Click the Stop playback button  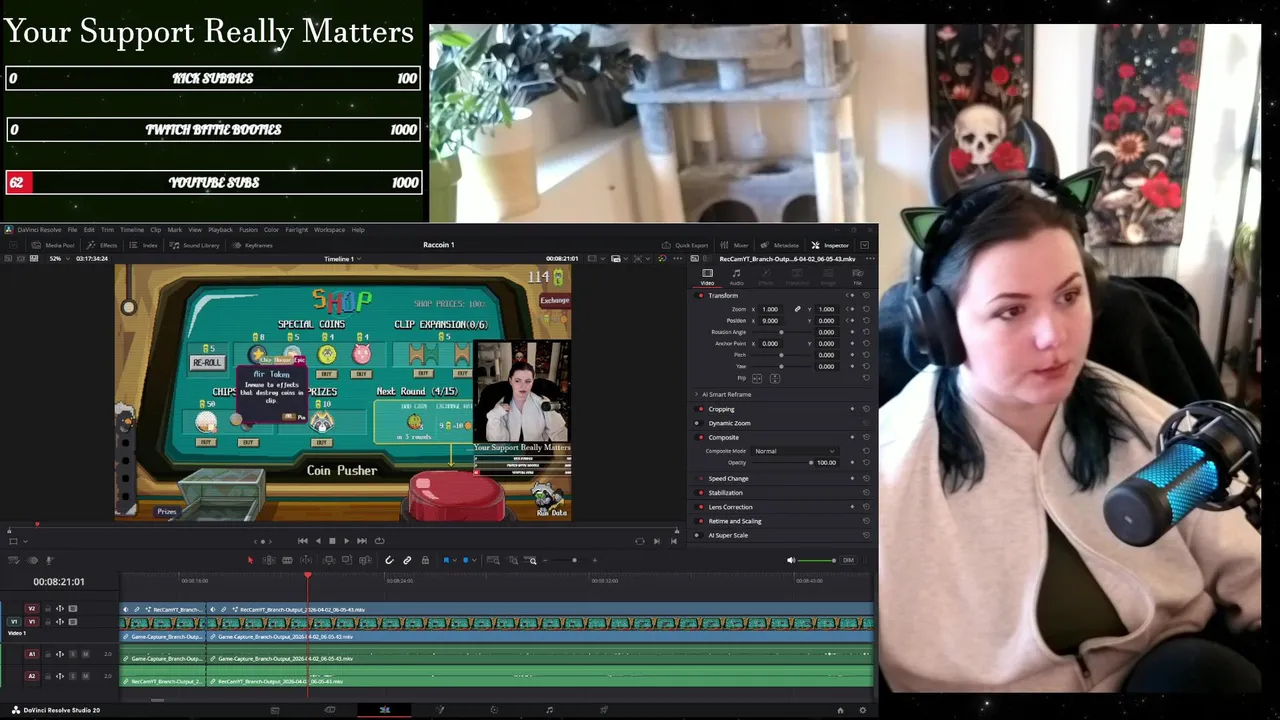click(332, 541)
